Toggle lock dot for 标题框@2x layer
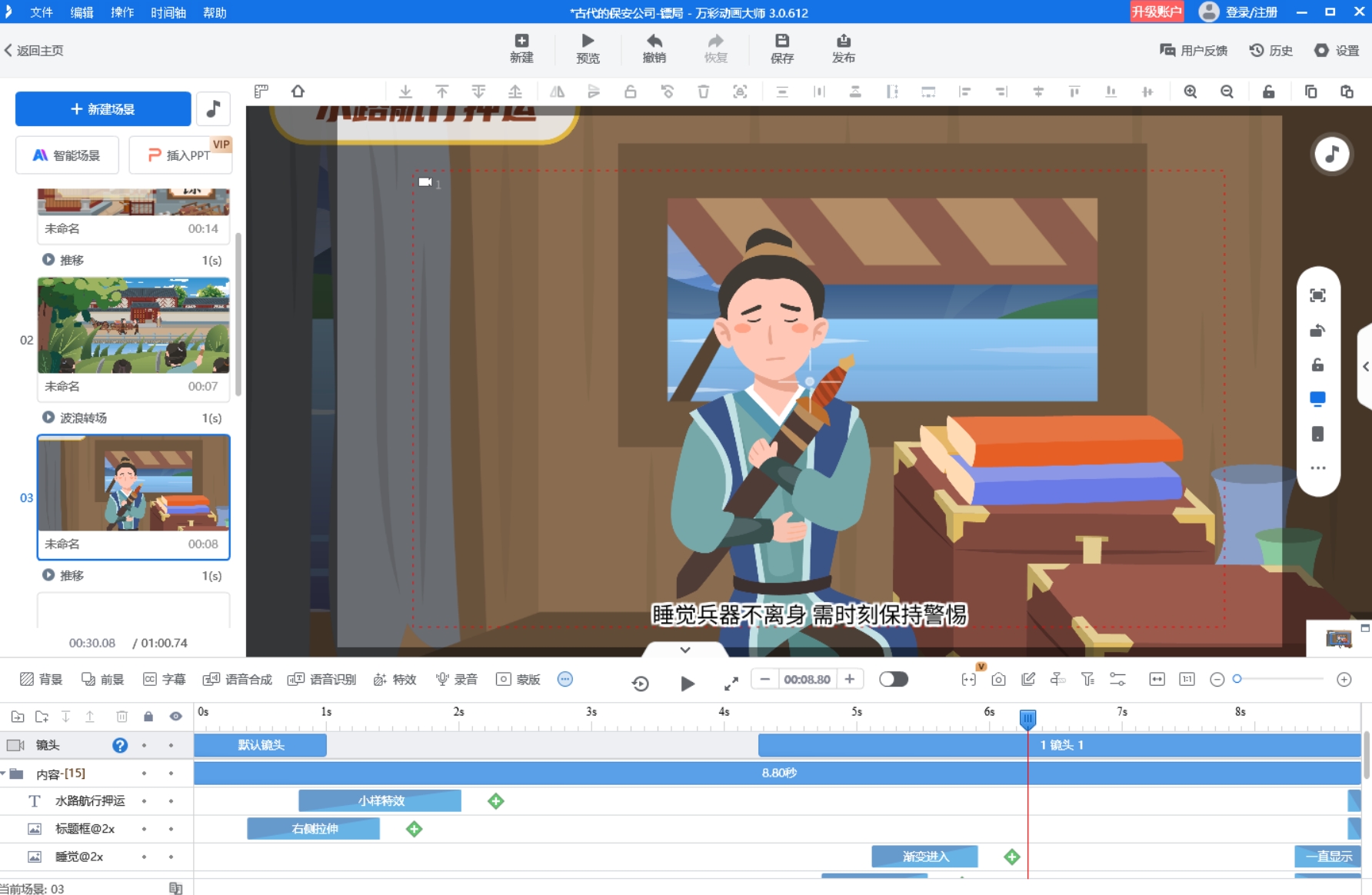The height and width of the screenshot is (895, 1372). 144,829
